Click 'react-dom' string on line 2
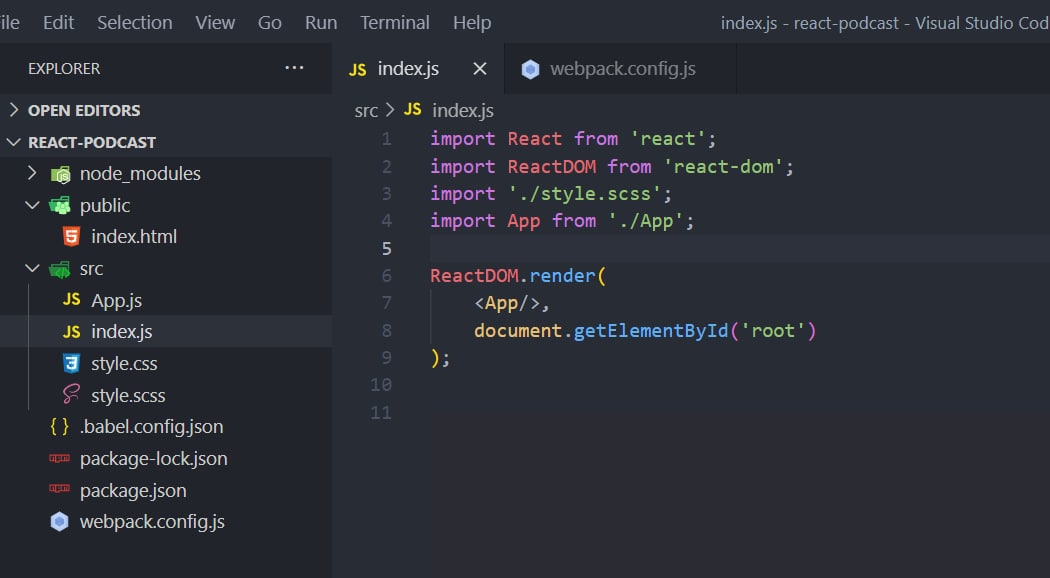The height and width of the screenshot is (578, 1050). 723,167
